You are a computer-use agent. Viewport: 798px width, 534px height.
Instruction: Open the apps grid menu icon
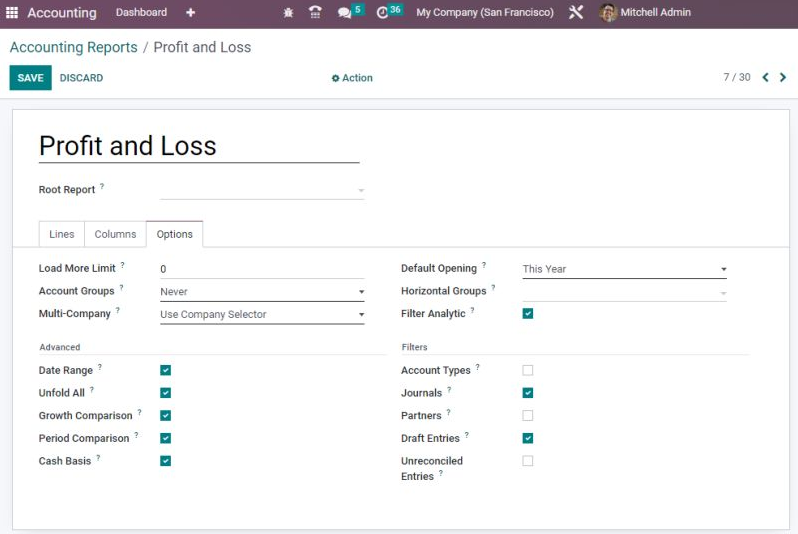pyautogui.click(x=12, y=12)
